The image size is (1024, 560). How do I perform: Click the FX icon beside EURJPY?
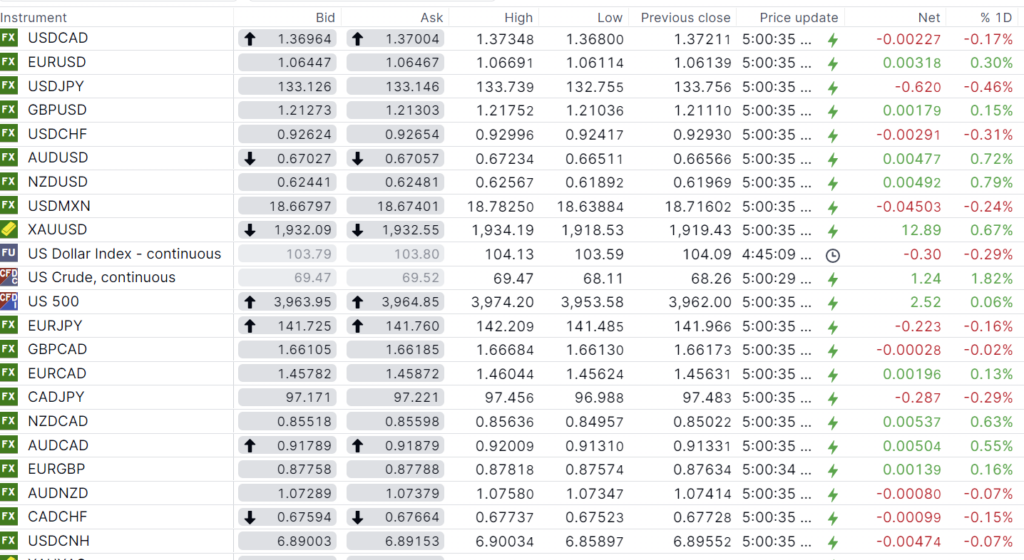pos(9,325)
